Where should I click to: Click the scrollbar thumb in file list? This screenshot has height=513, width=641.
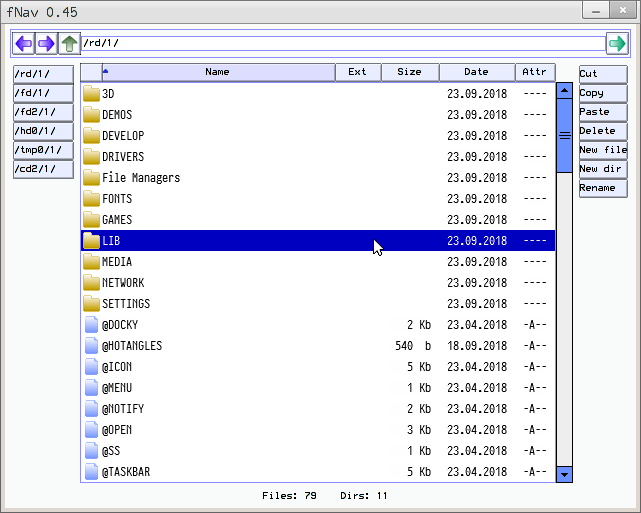(564, 135)
